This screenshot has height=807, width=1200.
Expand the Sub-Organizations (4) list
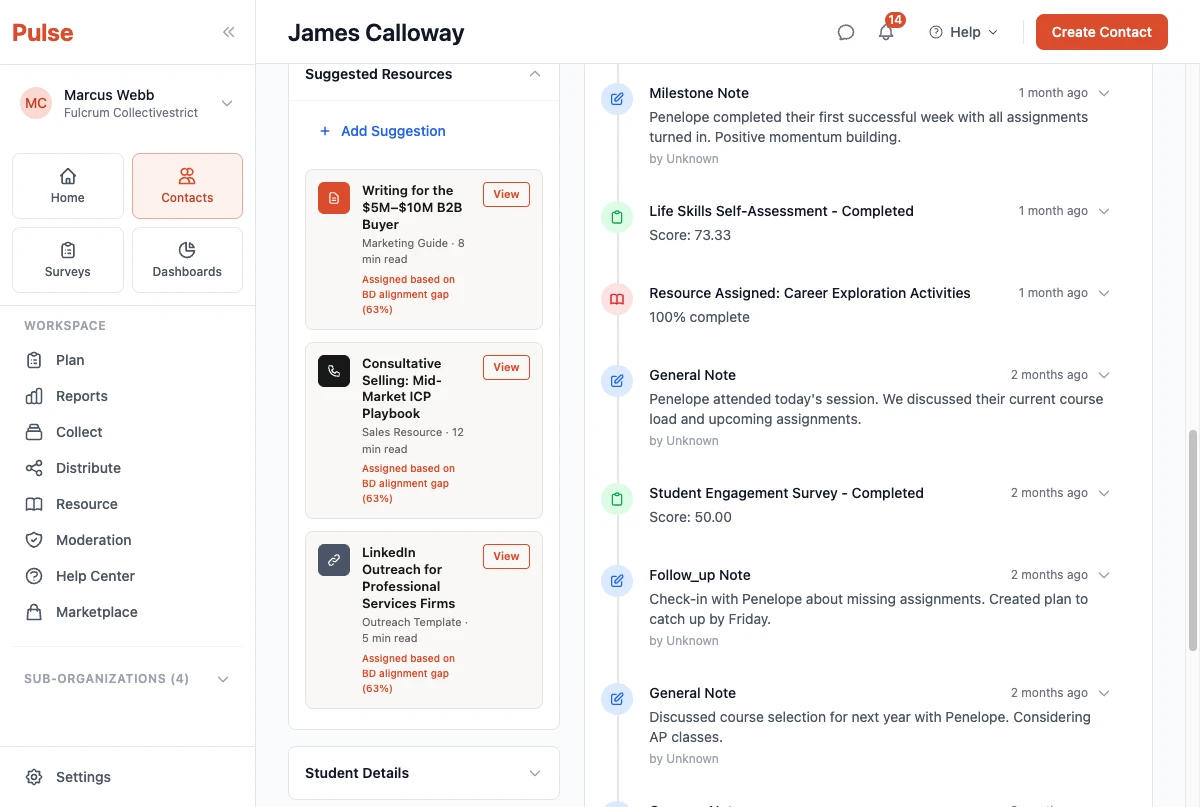[x=223, y=679]
